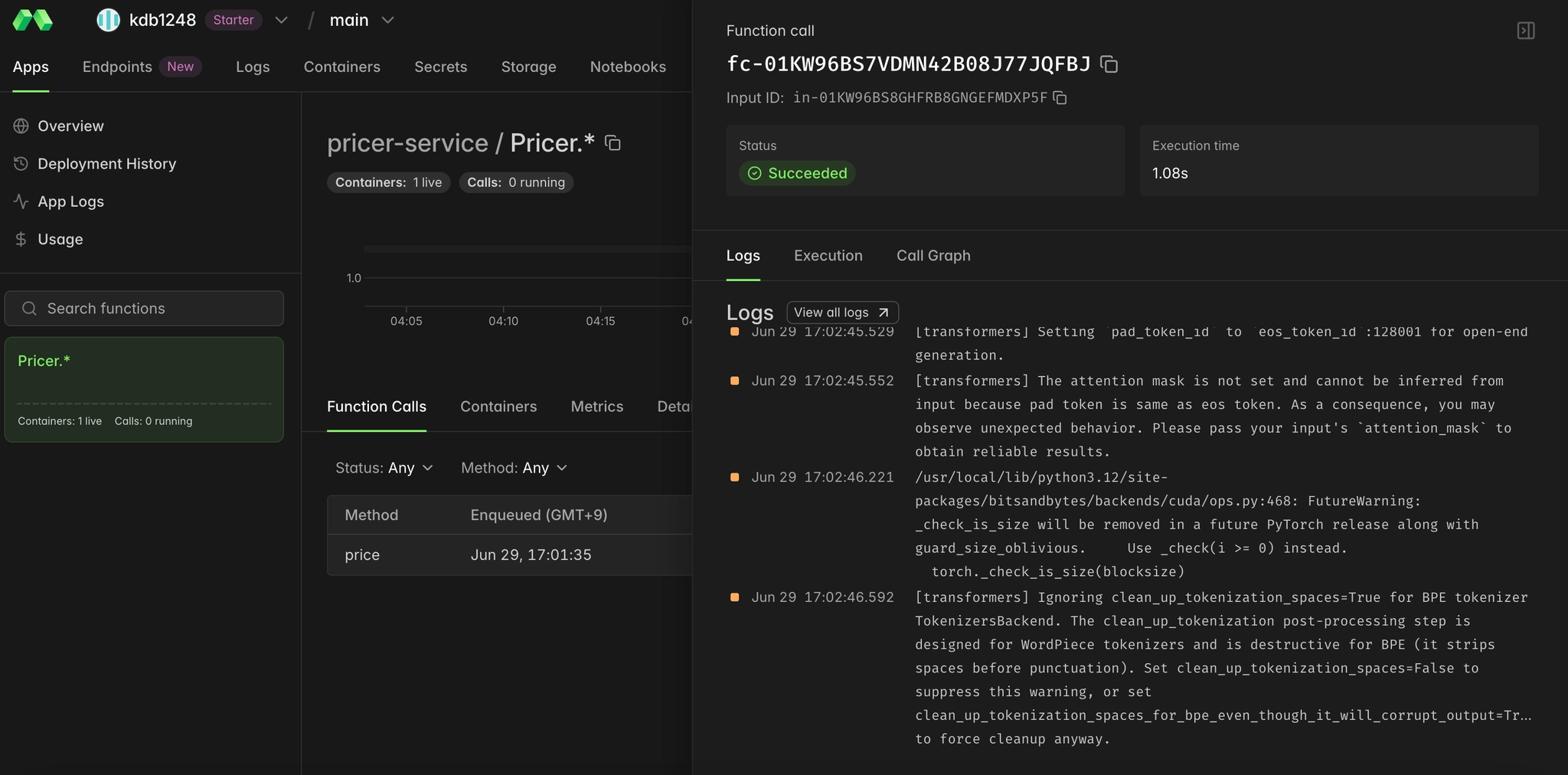Click the Usage dollar icon
Screen dimensions: 1568x775
[21, 239]
